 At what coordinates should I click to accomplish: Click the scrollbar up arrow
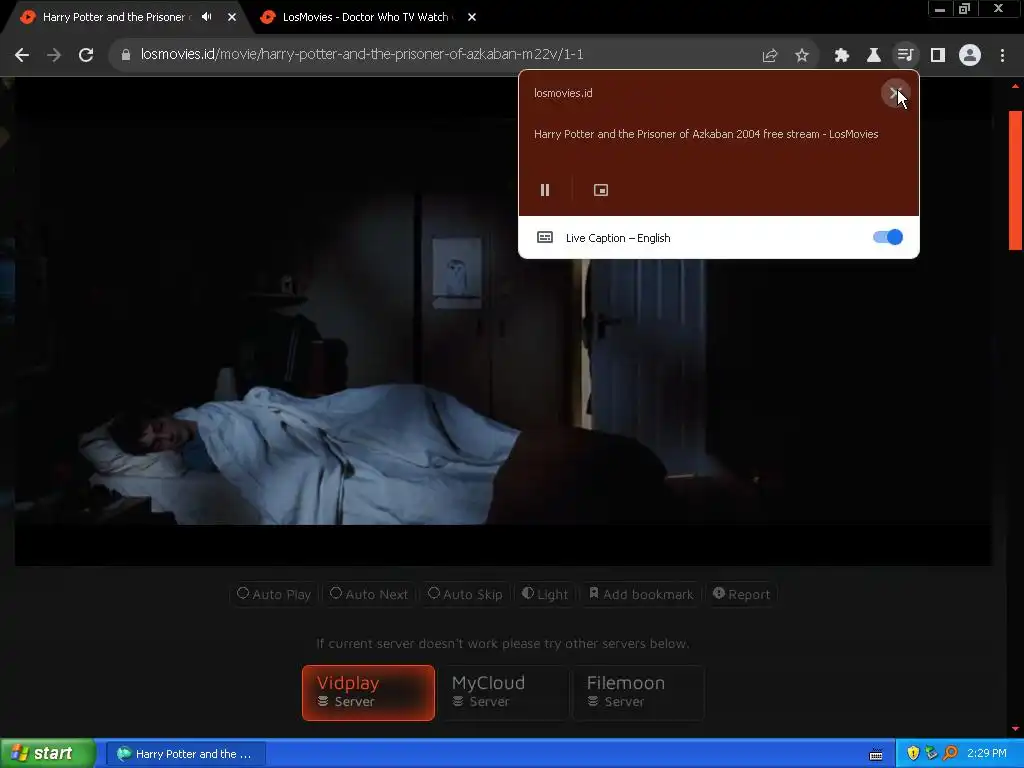1015,86
